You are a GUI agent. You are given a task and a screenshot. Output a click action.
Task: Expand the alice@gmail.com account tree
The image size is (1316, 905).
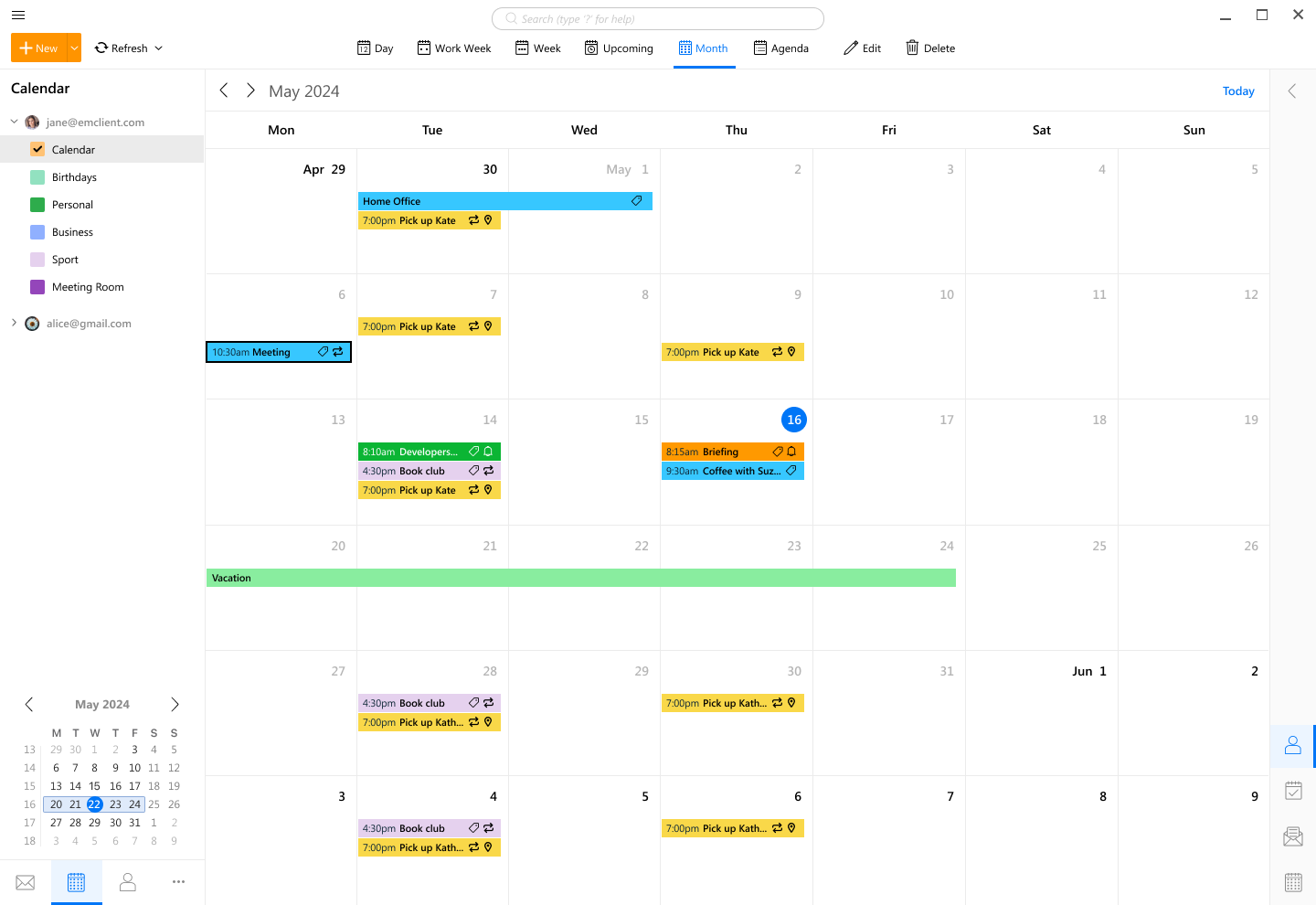(x=14, y=323)
